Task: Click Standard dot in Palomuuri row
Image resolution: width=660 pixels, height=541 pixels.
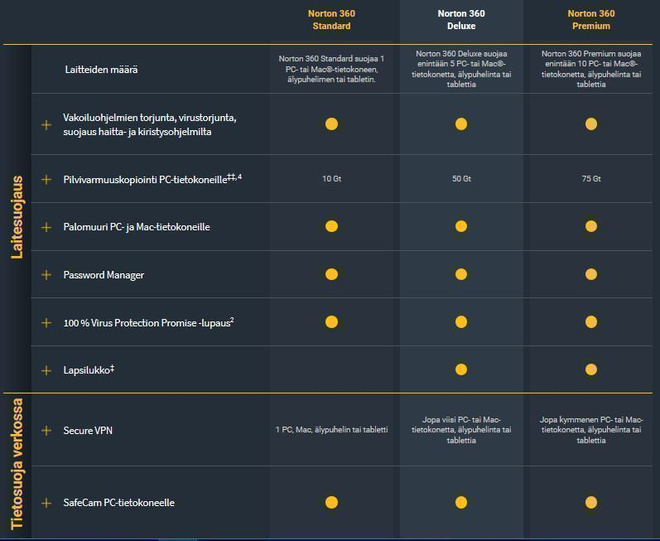Action: (x=332, y=227)
